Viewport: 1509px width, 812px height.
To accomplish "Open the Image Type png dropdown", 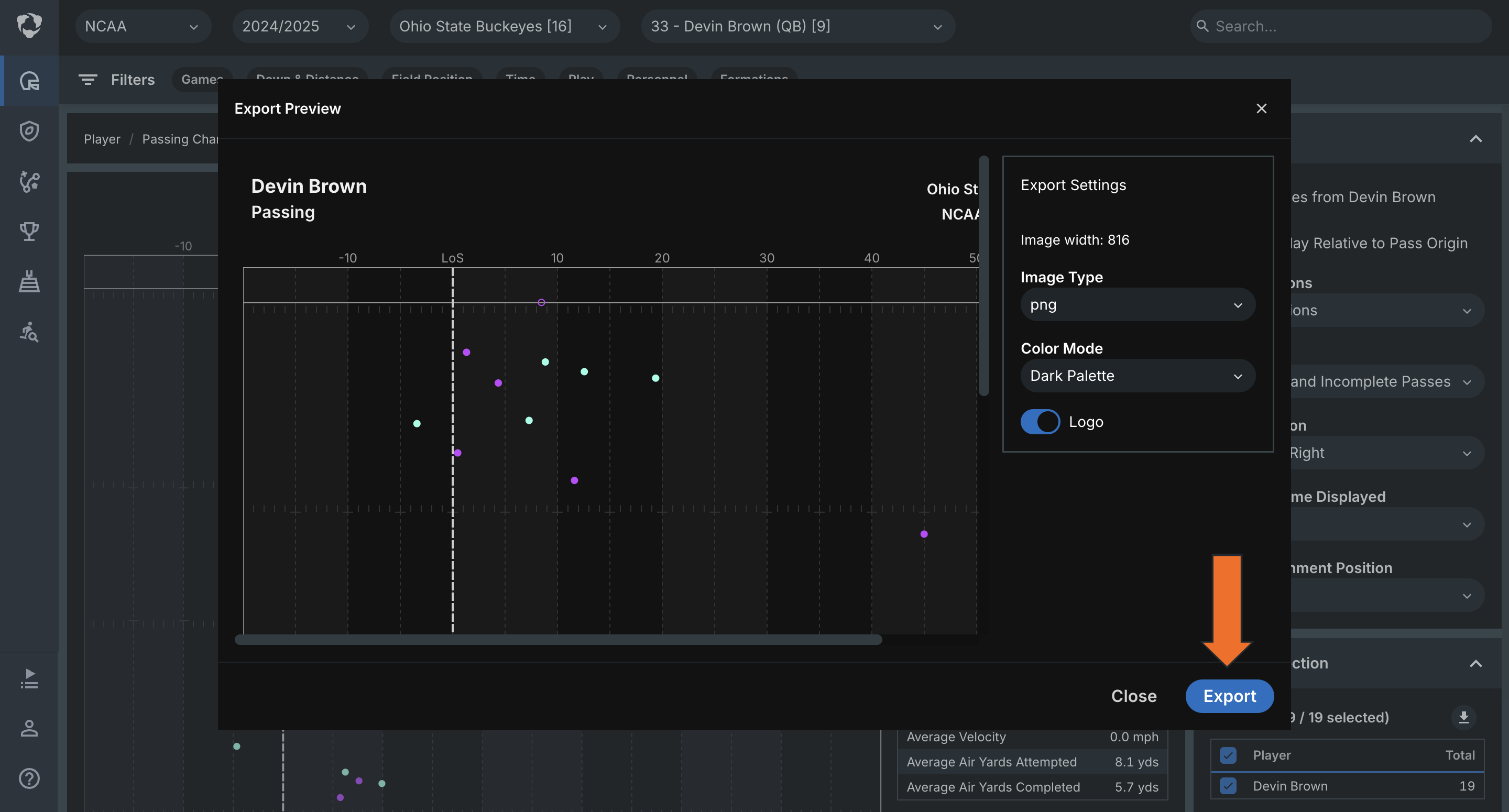I will tap(1138, 305).
